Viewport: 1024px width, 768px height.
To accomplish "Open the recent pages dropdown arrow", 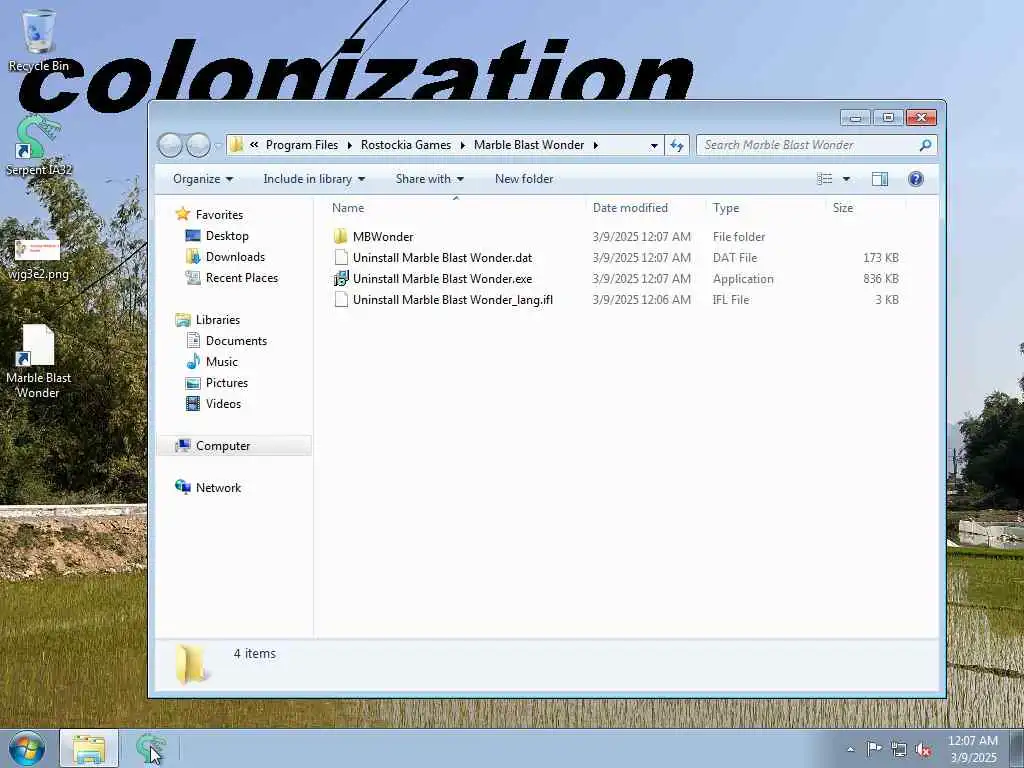I will 218,145.
